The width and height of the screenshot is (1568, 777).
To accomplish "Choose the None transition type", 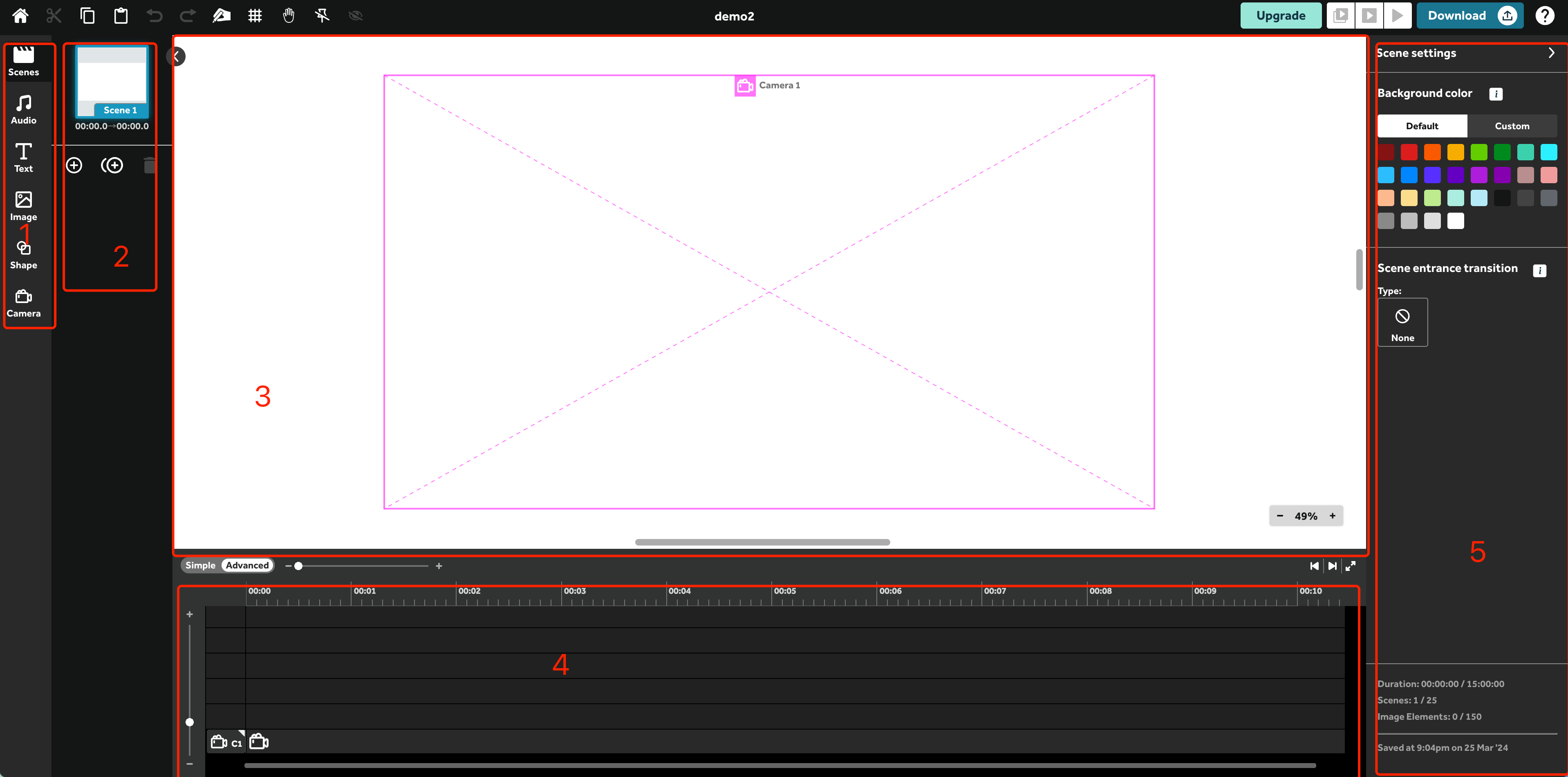I will pyautogui.click(x=1402, y=323).
